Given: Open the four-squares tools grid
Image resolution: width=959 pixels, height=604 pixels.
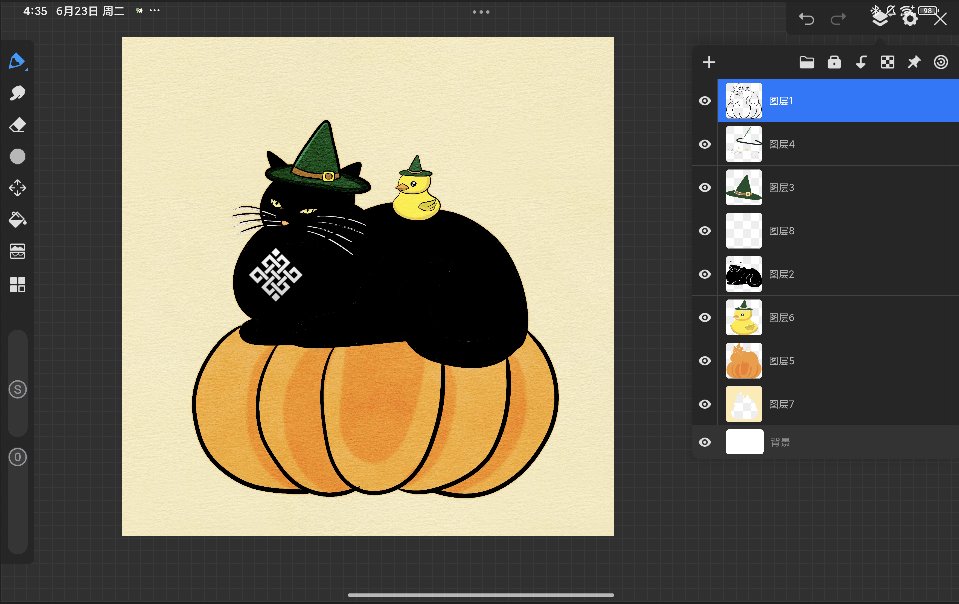Looking at the screenshot, I should click(x=17, y=284).
